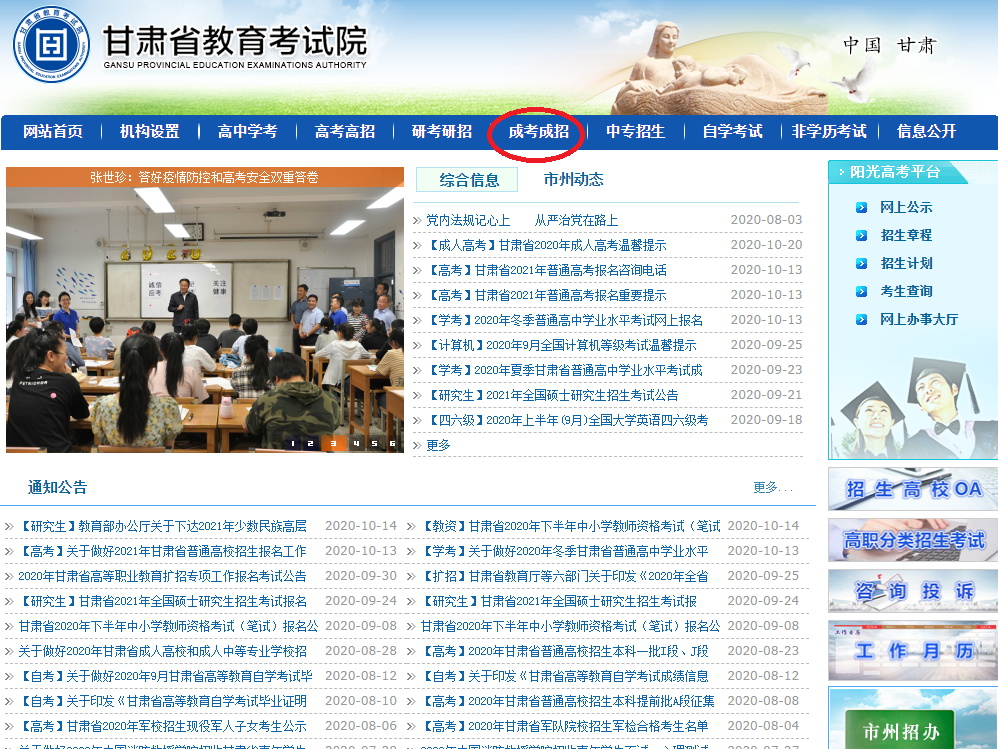The width and height of the screenshot is (998, 749).
Task: Click the arrow icon beside 招生计划
Action: point(861,264)
